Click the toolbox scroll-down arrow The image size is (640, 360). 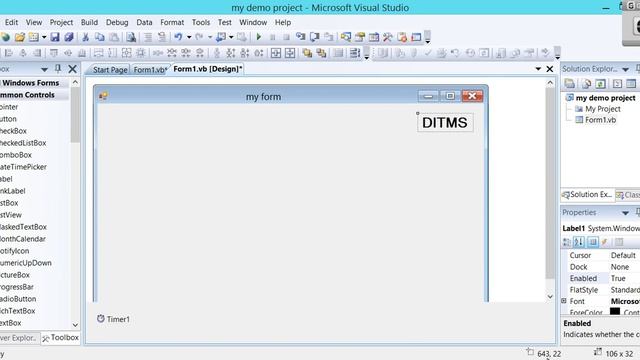(x=75, y=325)
